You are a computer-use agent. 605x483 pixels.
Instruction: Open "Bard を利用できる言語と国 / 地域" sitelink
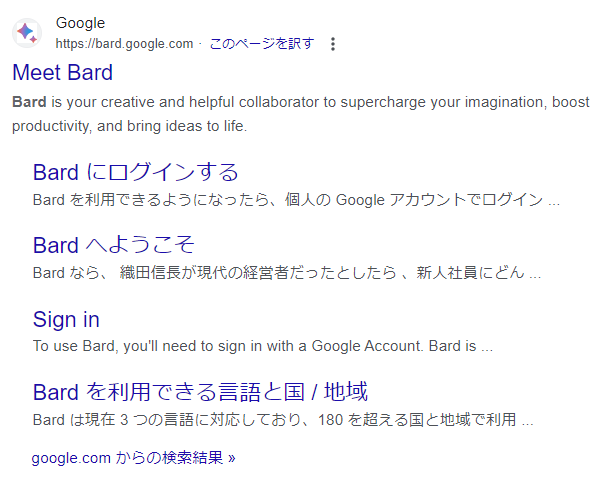(x=200, y=392)
